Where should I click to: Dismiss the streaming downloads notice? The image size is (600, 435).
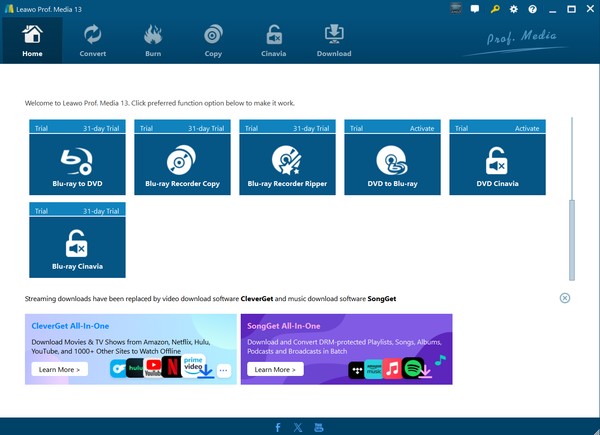(x=565, y=298)
